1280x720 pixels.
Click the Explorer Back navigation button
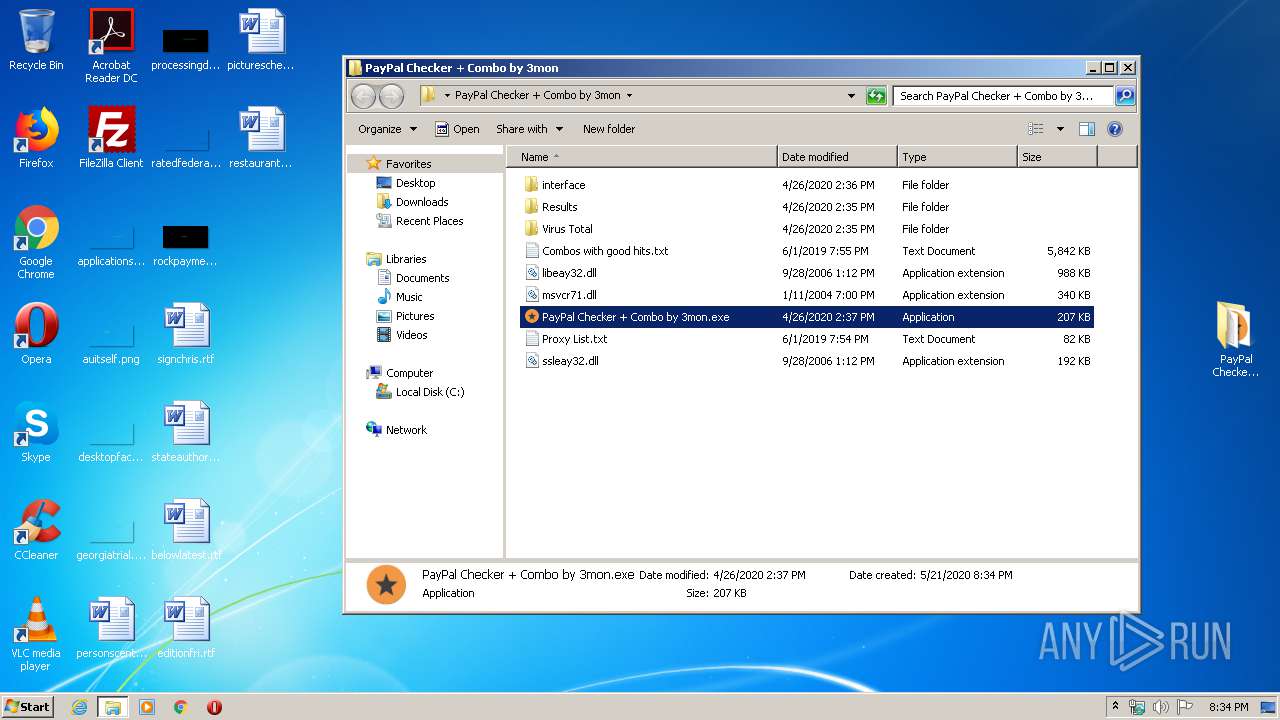point(363,96)
